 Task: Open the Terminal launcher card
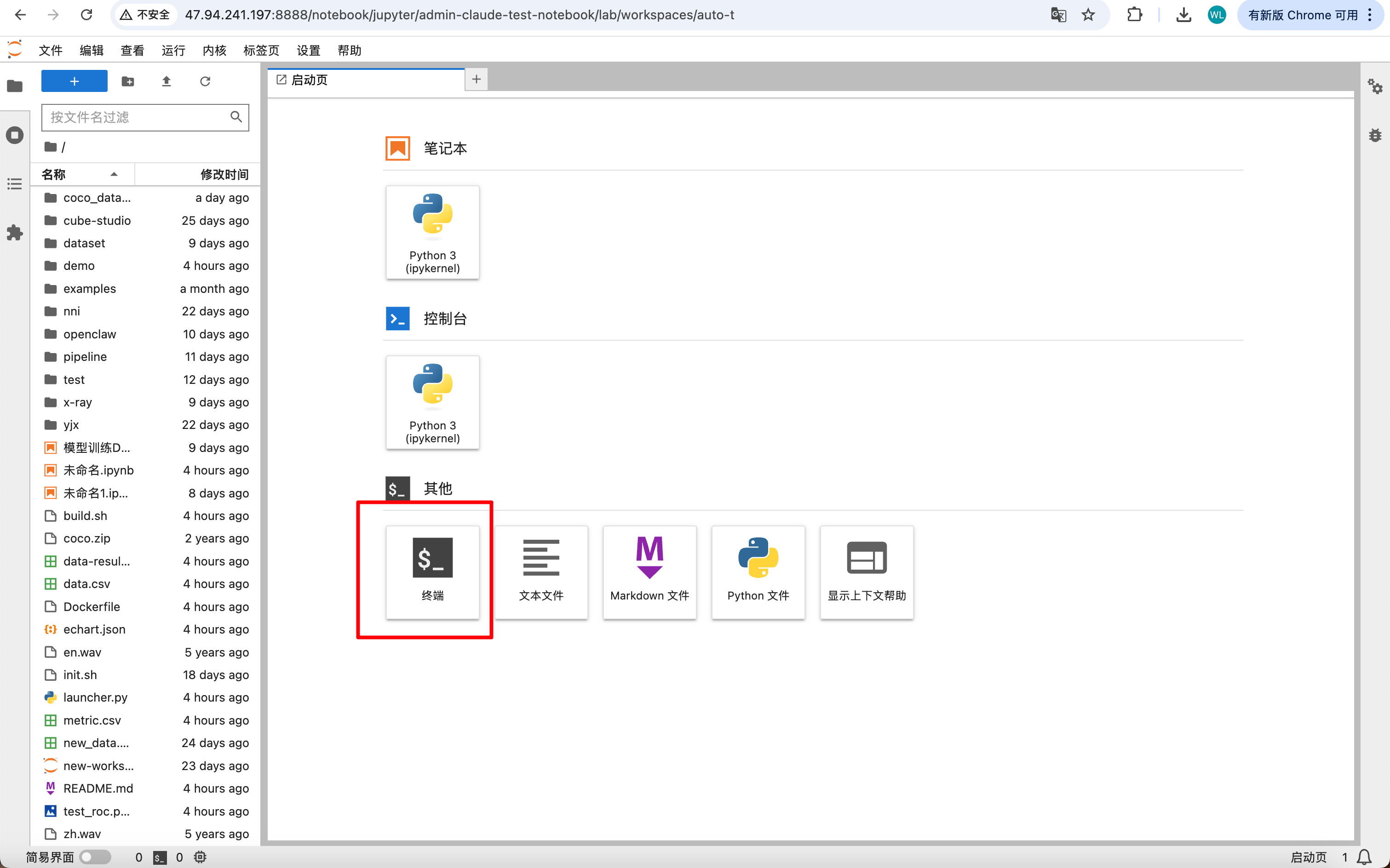[432, 572]
